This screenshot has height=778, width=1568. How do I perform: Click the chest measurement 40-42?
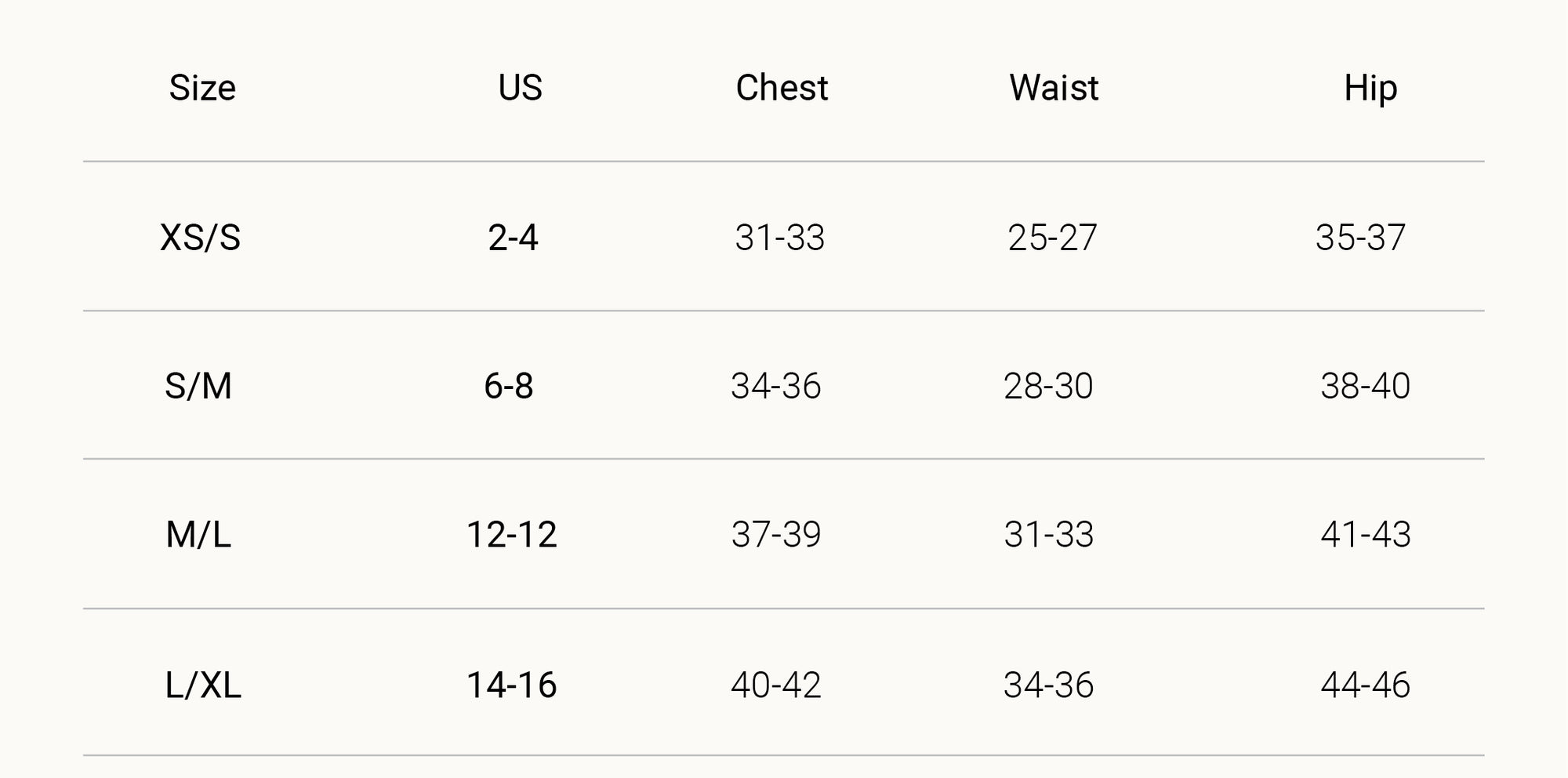point(776,685)
